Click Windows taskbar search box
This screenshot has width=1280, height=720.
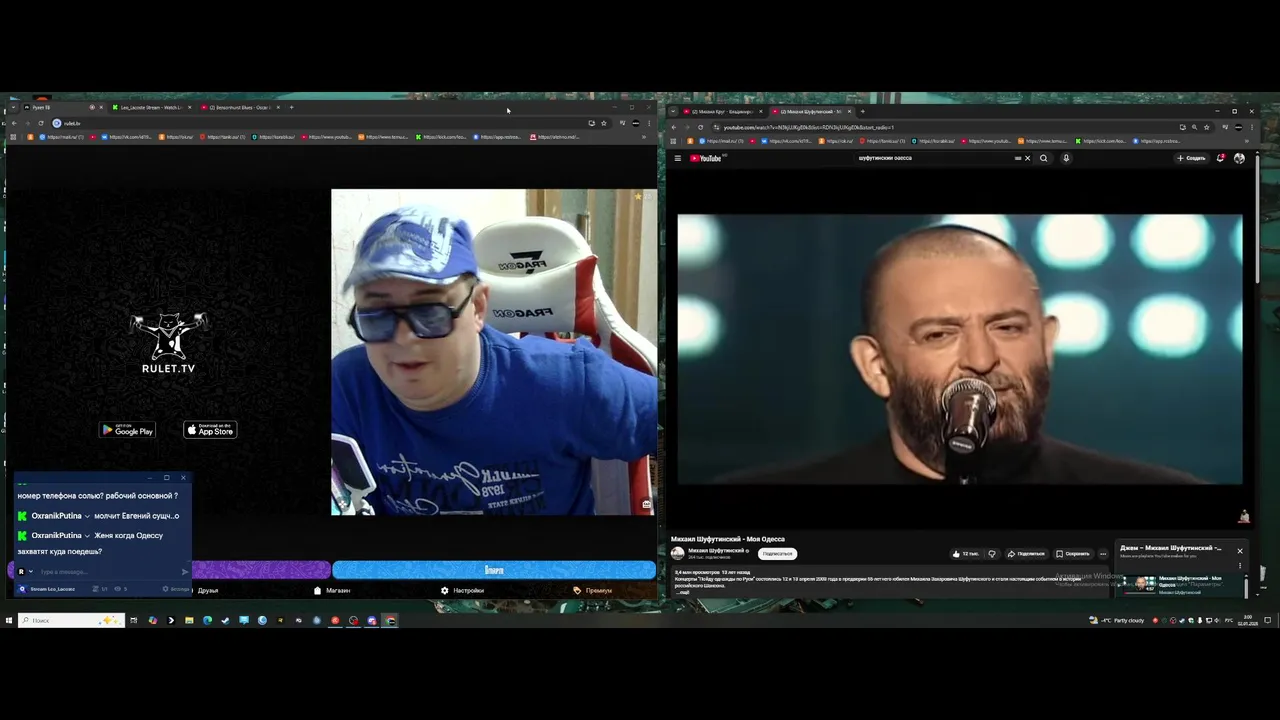(71, 620)
